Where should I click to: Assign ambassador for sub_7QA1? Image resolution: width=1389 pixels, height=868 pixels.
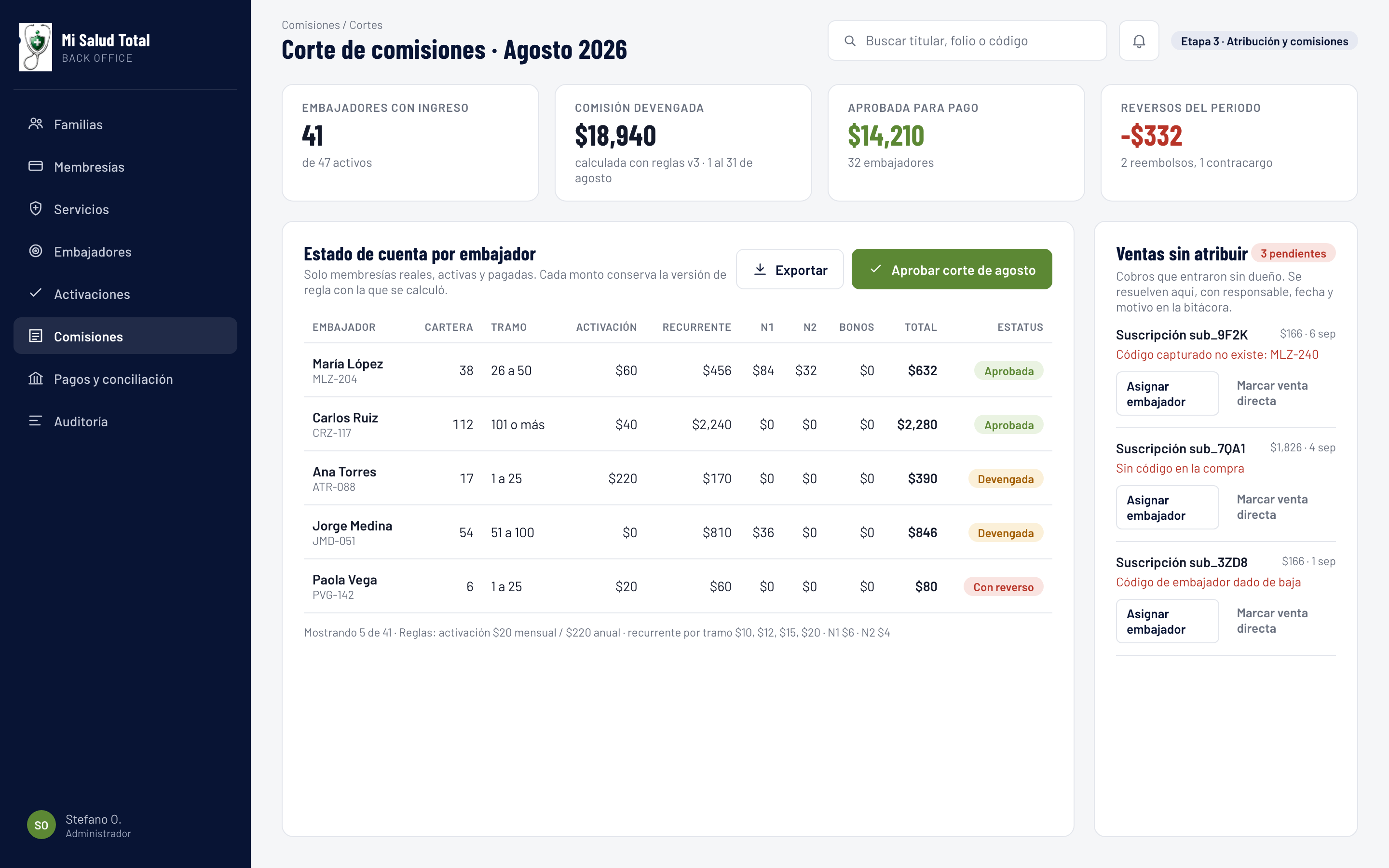tap(1167, 507)
